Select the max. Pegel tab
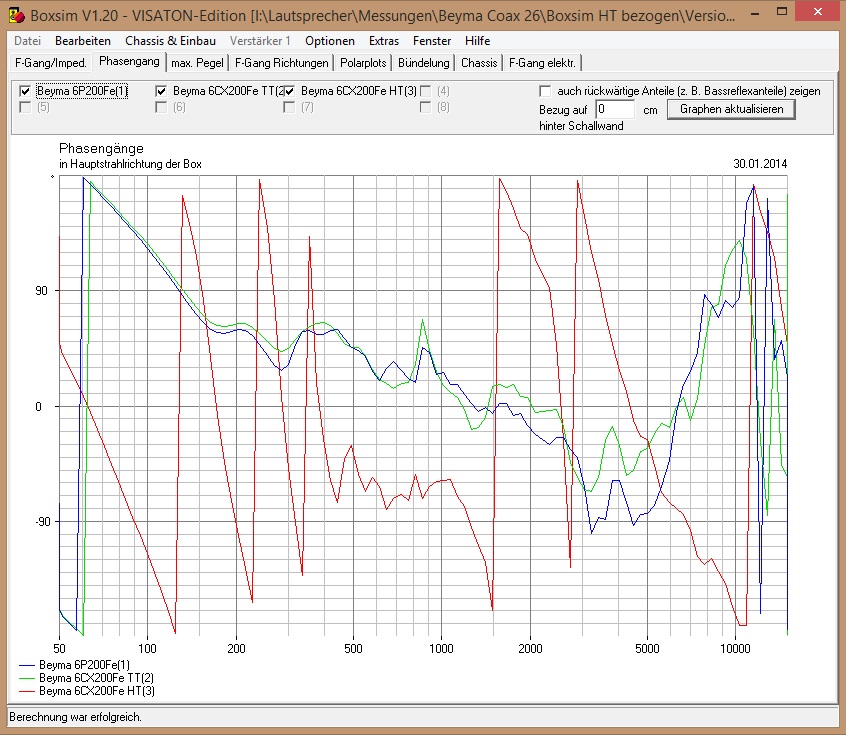The height and width of the screenshot is (735, 846). tap(195, 63)
